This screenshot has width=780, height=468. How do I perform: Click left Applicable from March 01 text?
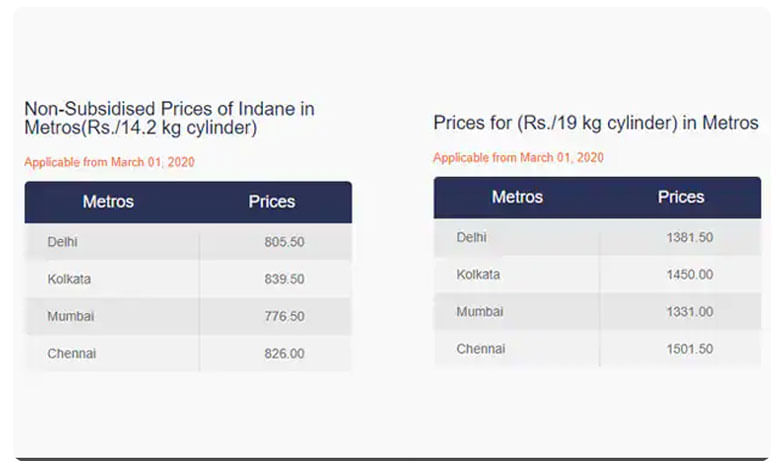pyautogui.click(x=110, y=161)
